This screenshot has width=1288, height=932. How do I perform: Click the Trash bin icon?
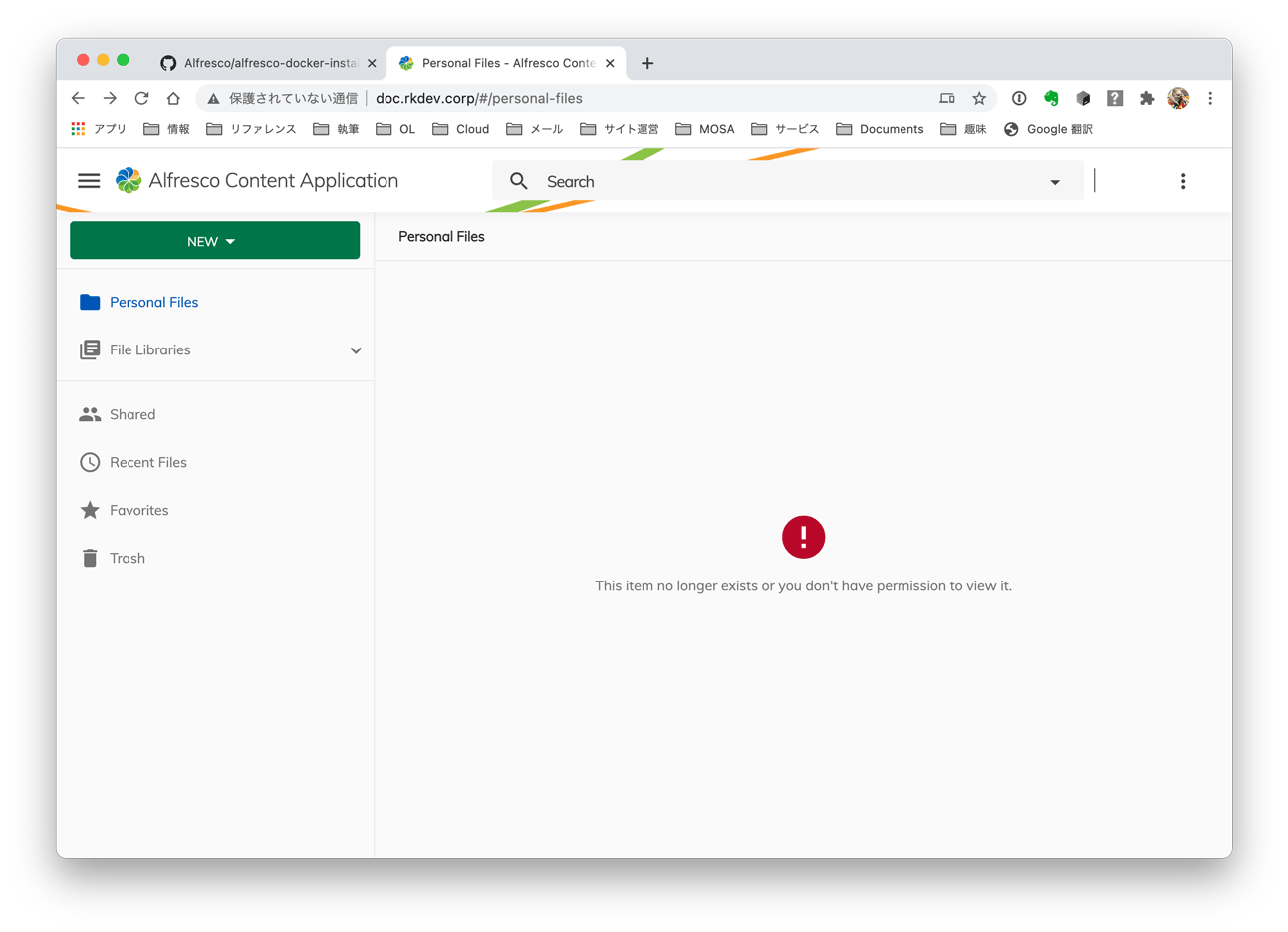(90, 558)
